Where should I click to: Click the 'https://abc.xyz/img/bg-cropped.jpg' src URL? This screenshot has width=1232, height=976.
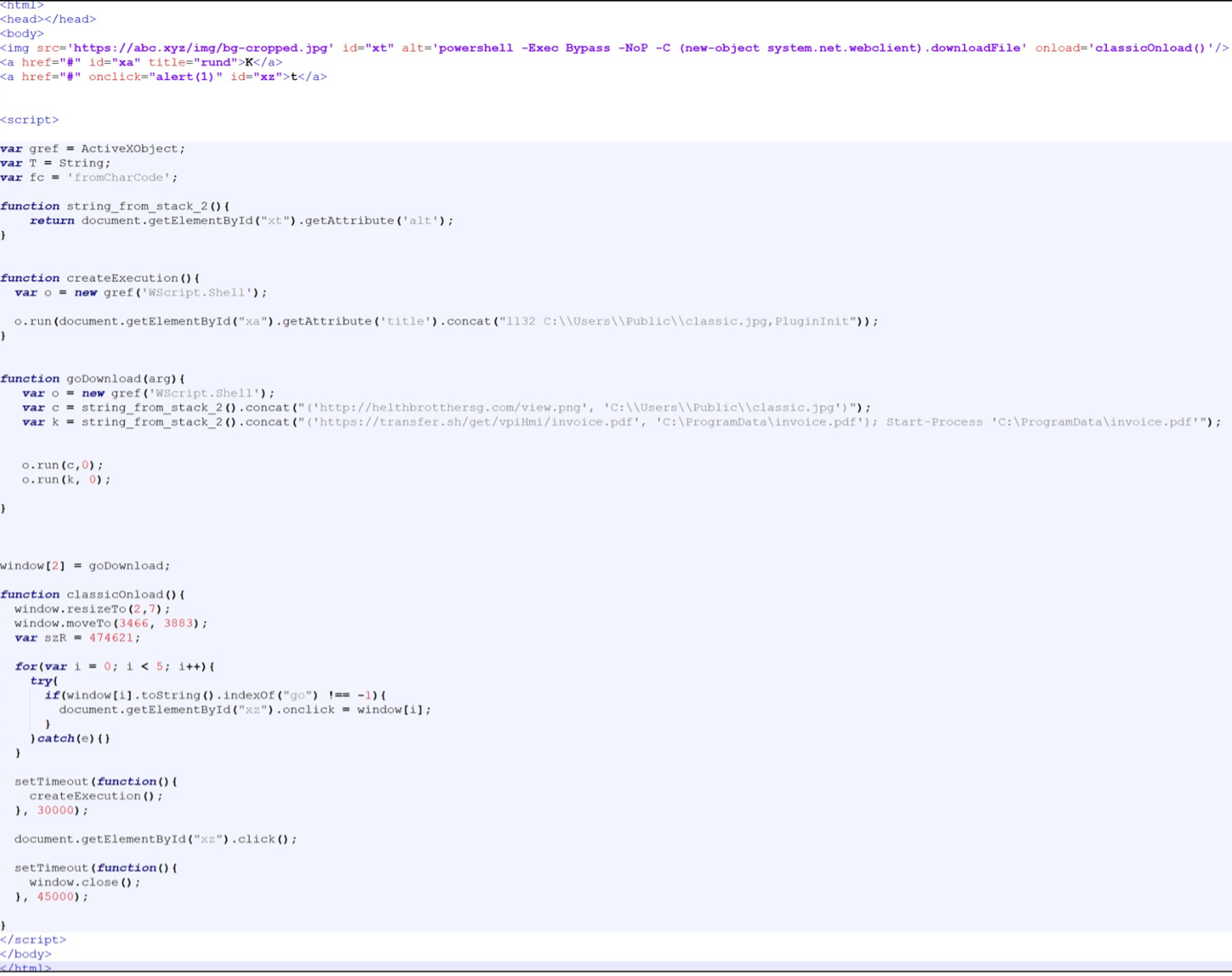(x=200, y=48)
